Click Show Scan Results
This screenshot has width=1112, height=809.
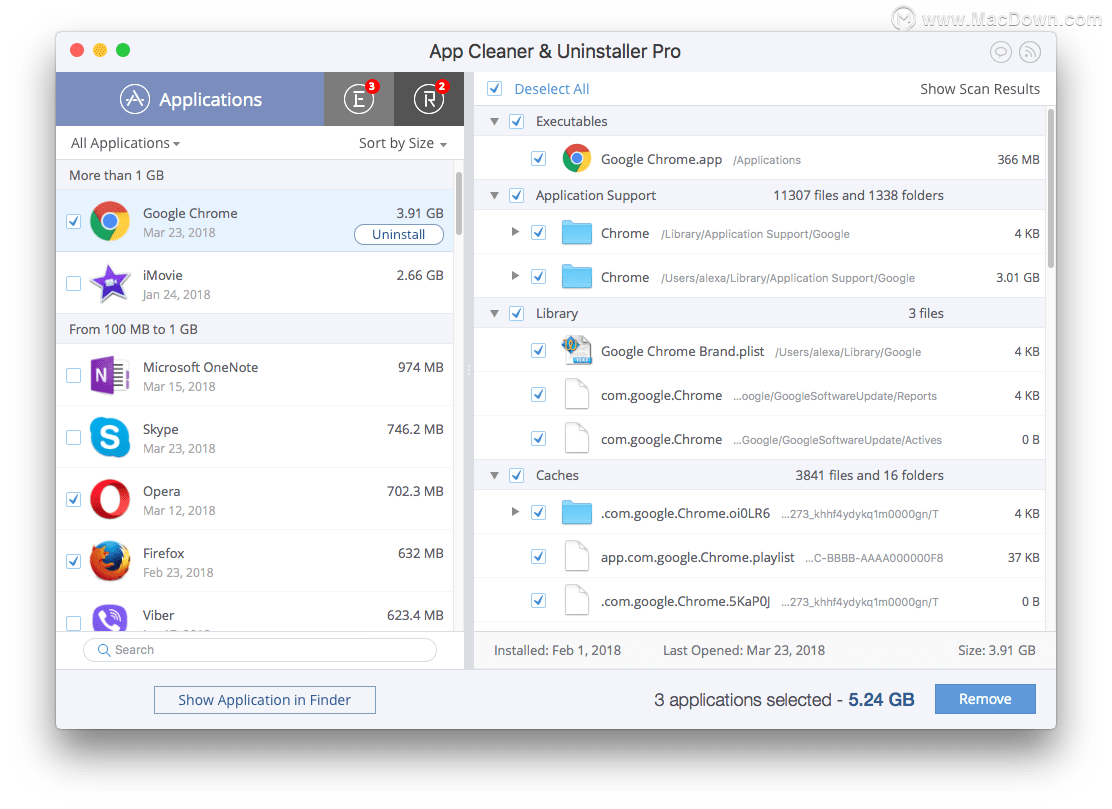coord(980,89)
